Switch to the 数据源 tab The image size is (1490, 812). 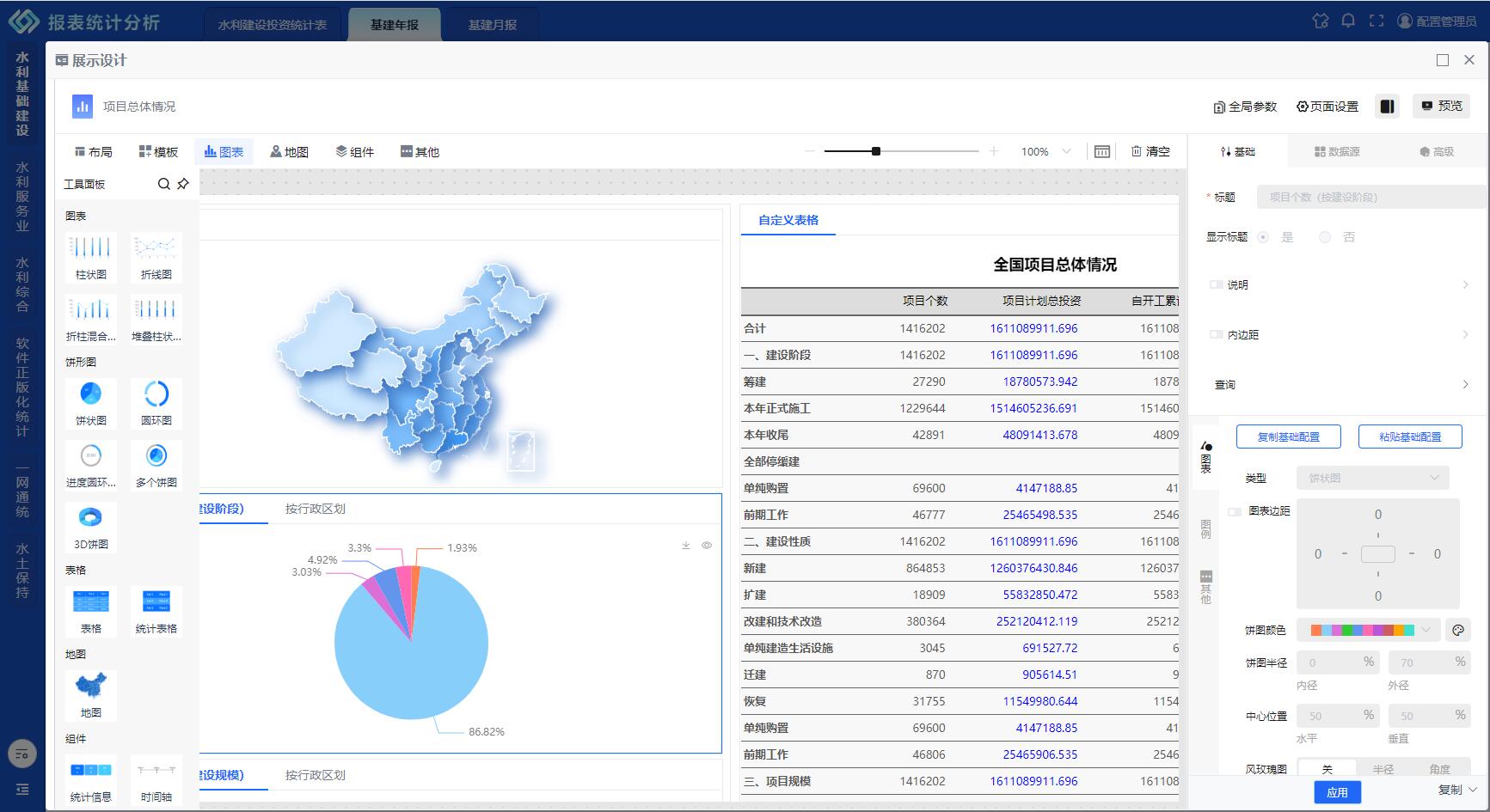pos(1337,151)
